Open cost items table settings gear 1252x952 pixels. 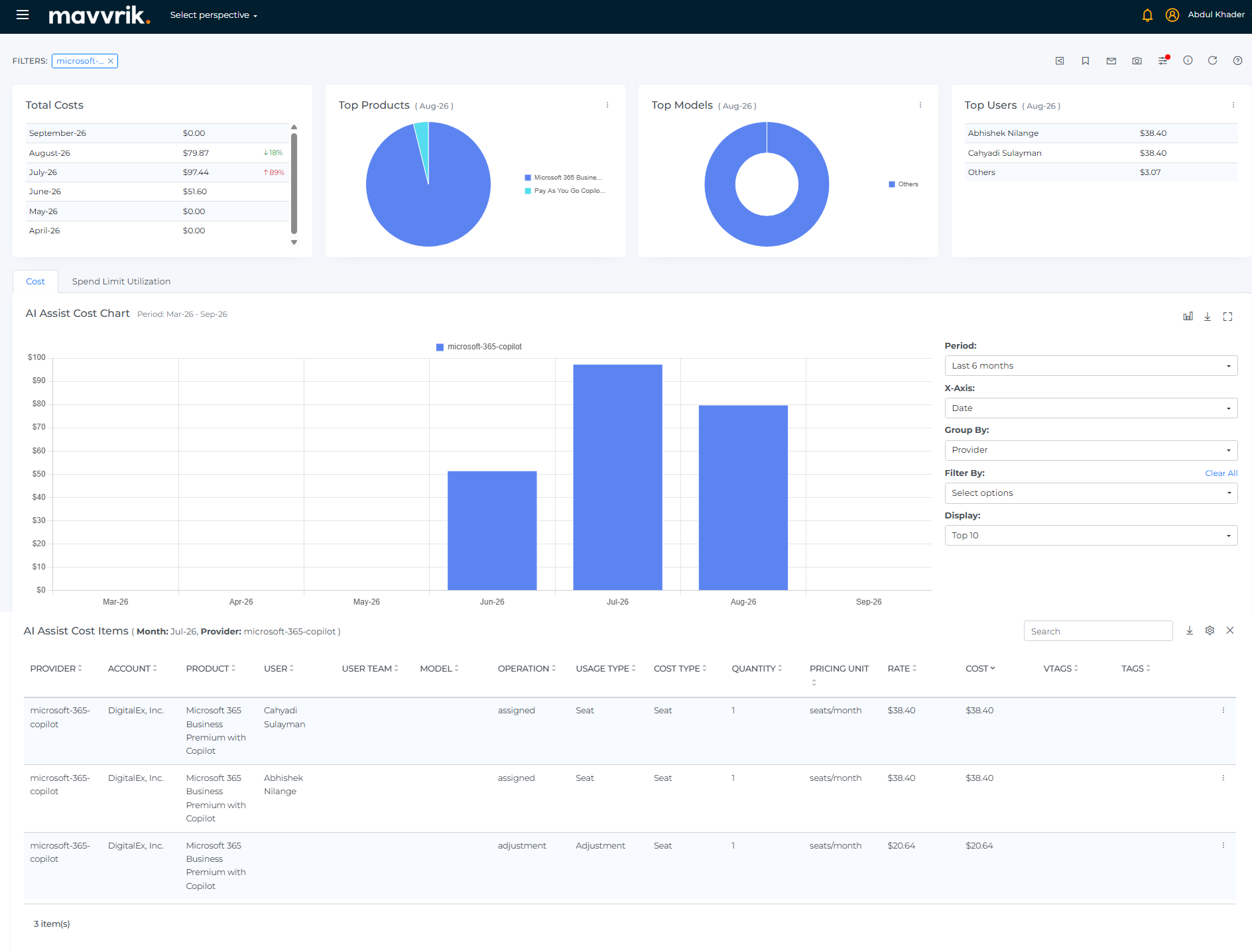click(1210, 630)
